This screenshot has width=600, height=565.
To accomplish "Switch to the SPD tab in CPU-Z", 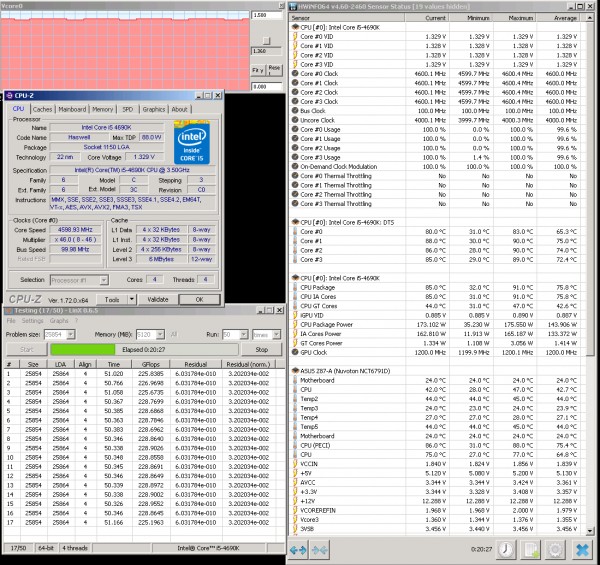I will 127,109.
